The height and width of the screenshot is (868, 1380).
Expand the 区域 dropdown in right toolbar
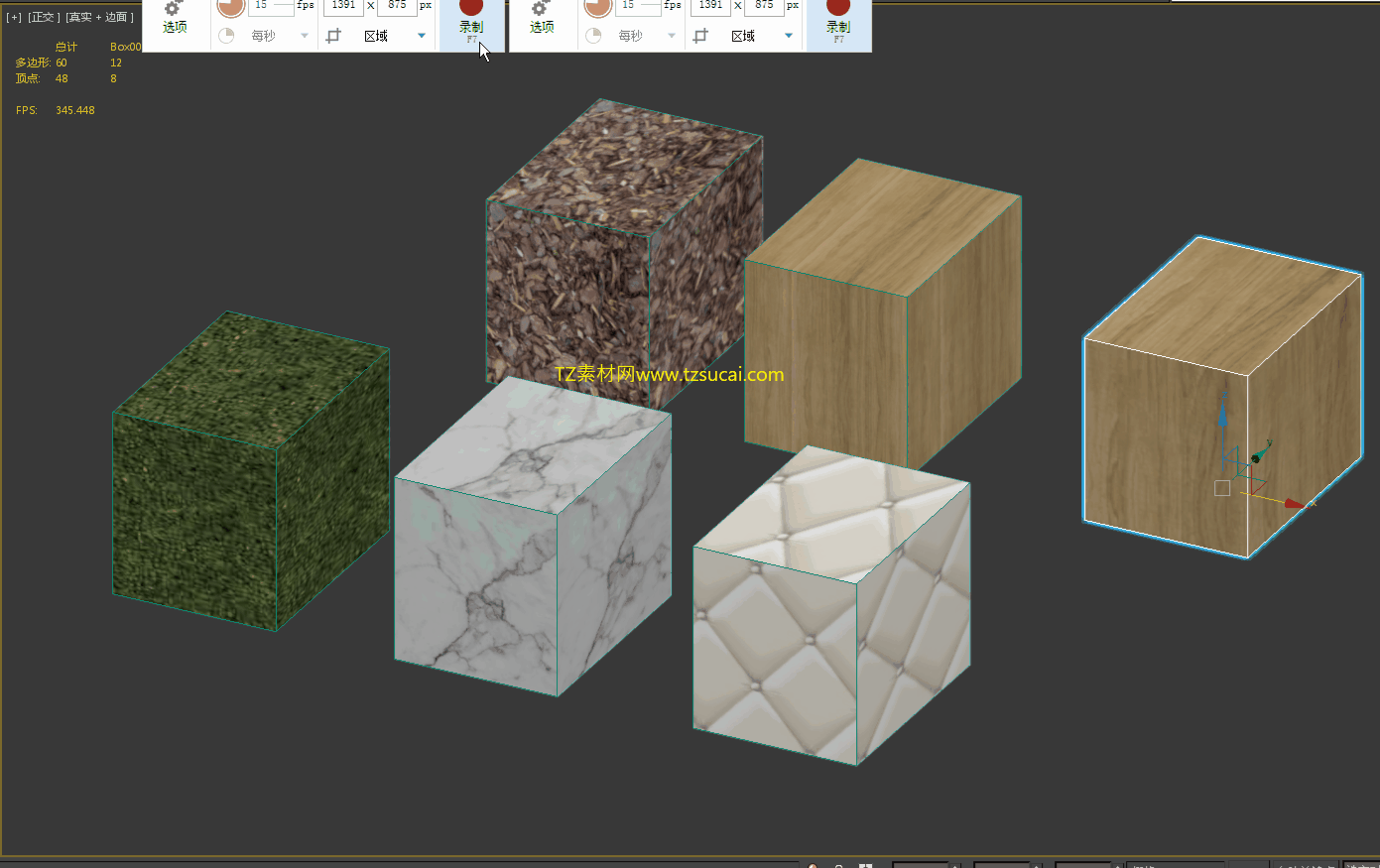click(x=789, y=36)
